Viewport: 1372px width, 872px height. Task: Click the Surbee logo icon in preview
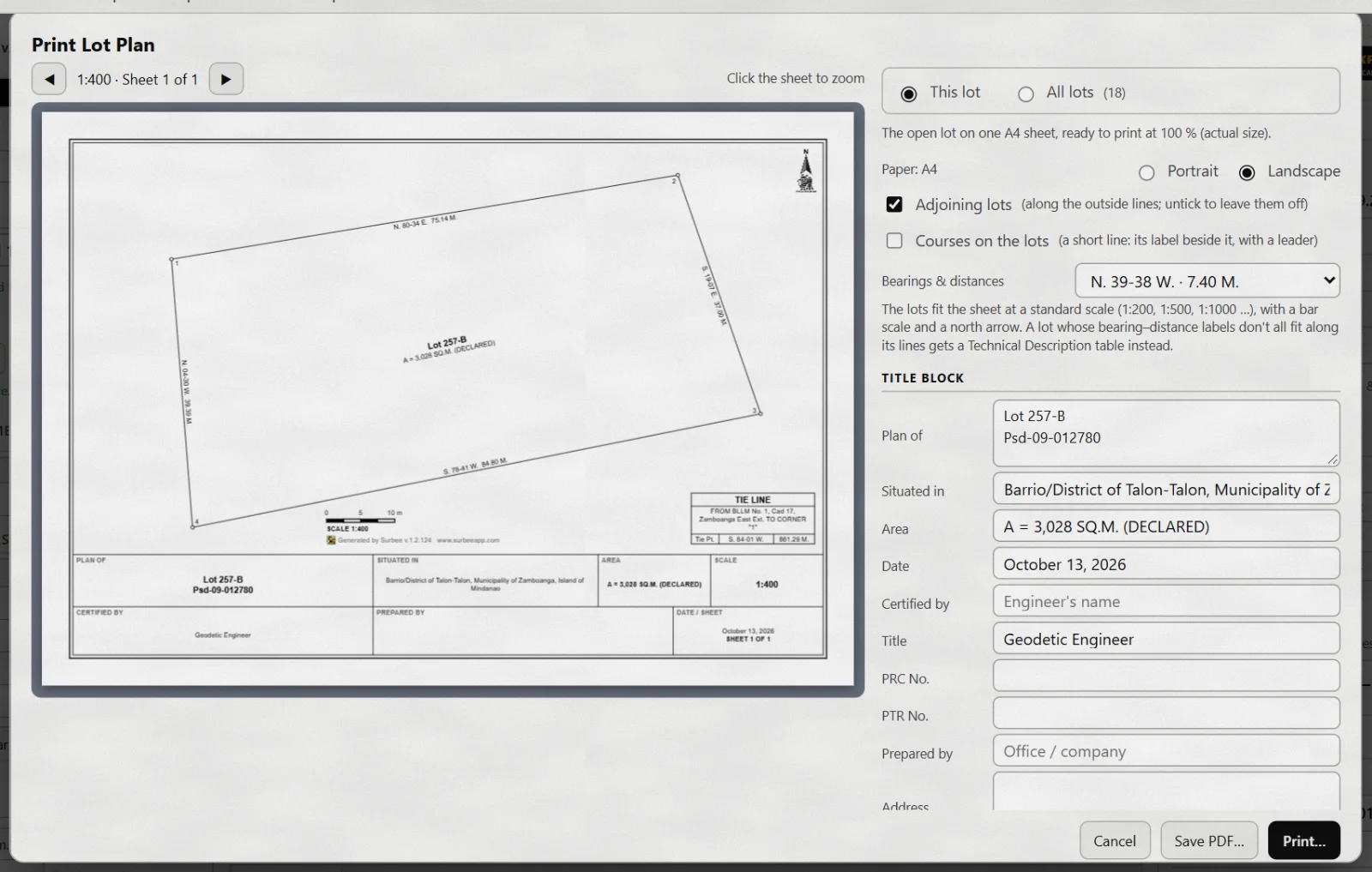click(x=331, y=540)
